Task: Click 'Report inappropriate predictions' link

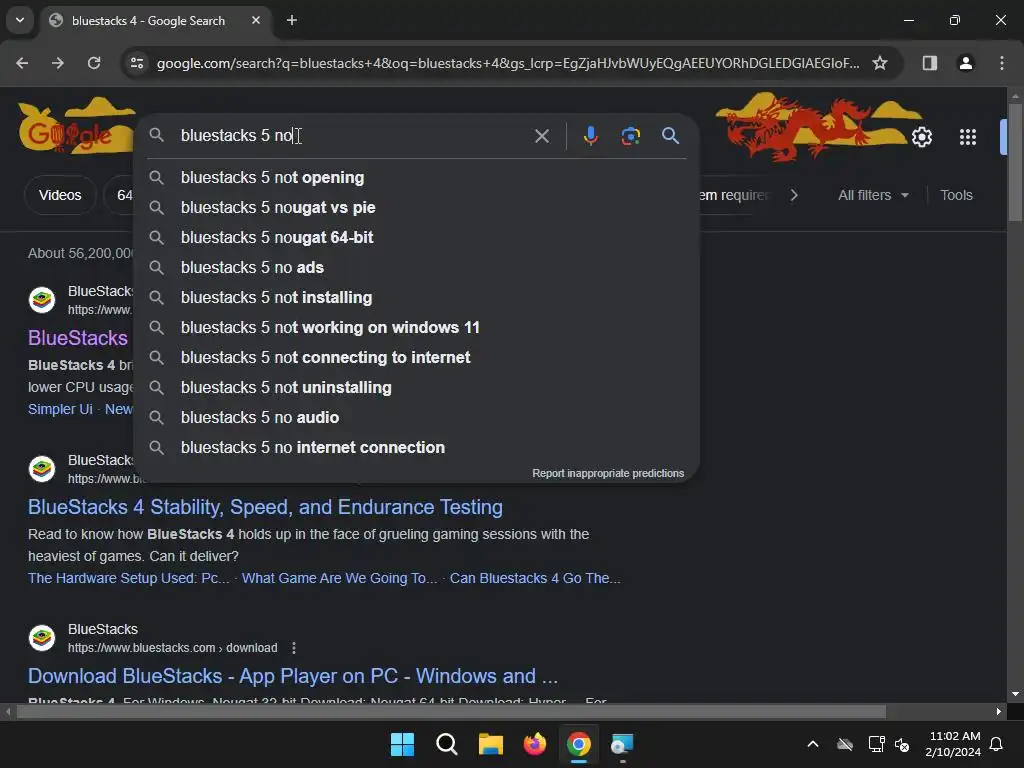Action: (608, 473)
